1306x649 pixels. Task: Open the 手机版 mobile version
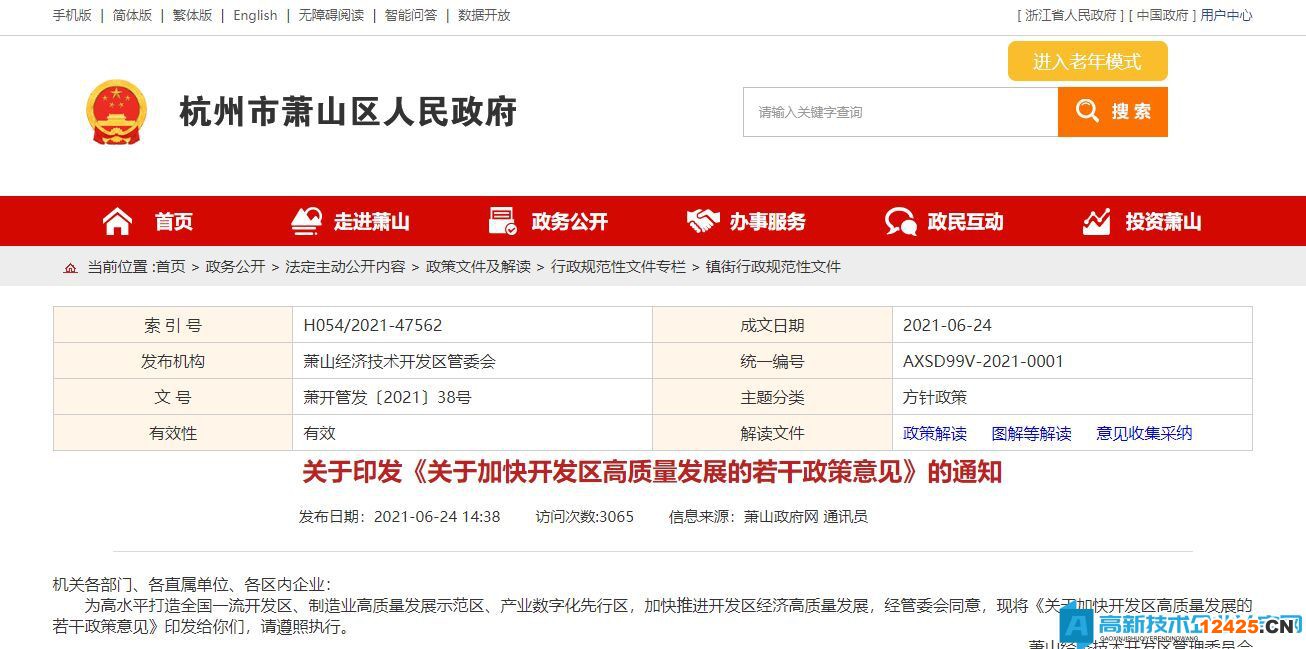72,15
